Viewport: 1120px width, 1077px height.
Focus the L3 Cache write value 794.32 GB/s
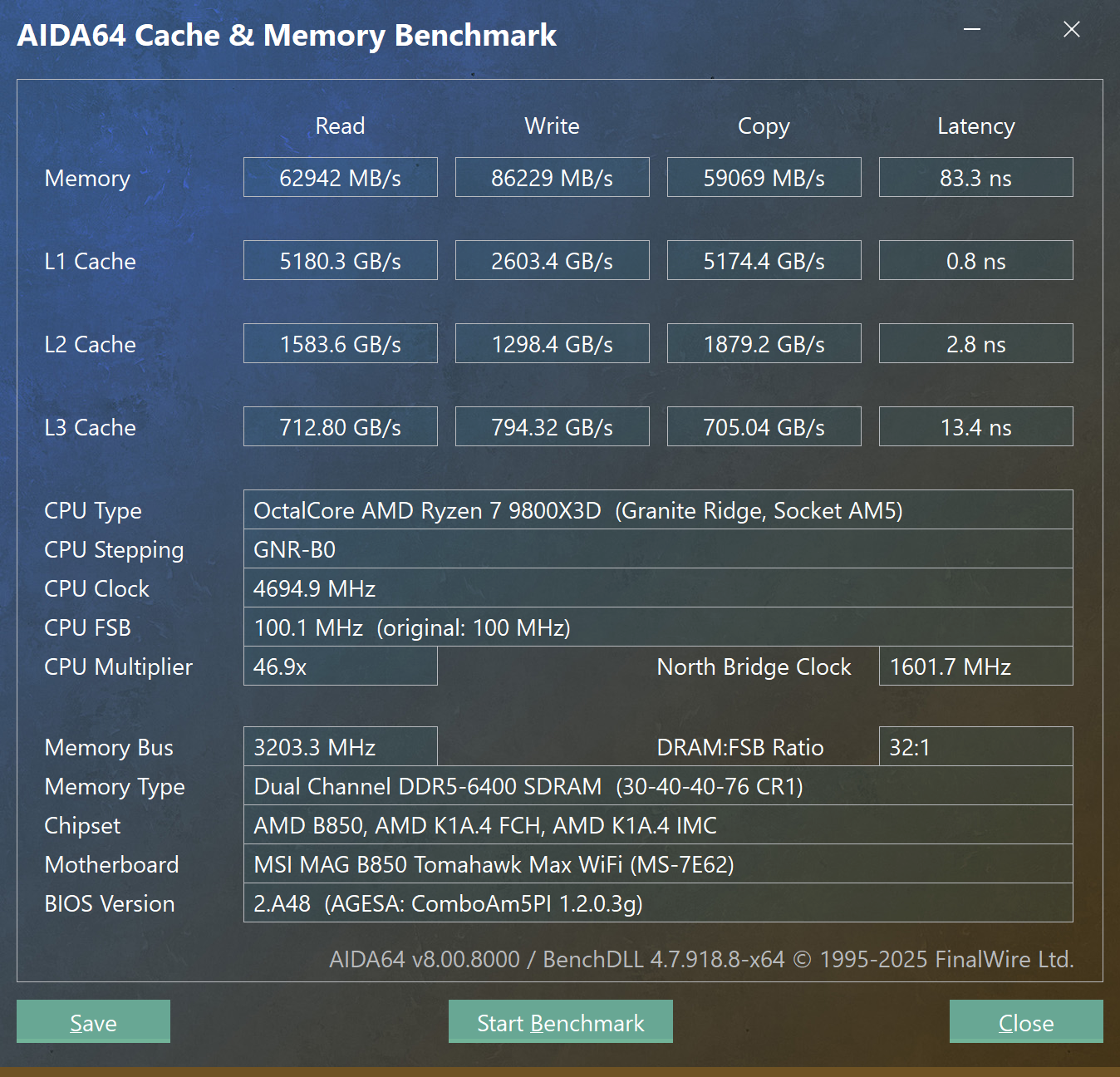pyautogui.click(x=553, y=426)
